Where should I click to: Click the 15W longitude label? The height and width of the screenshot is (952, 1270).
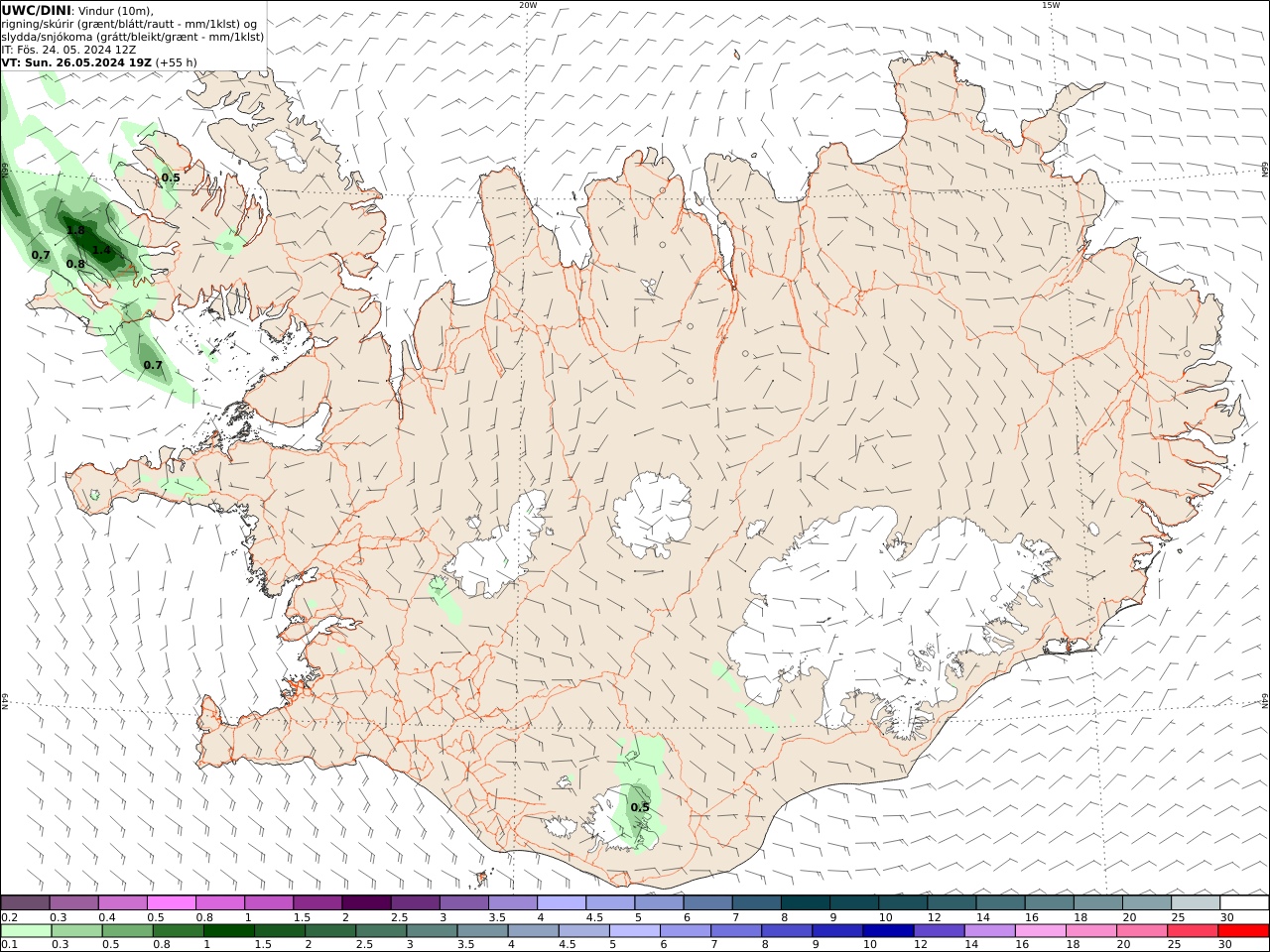coord(1051,5)
